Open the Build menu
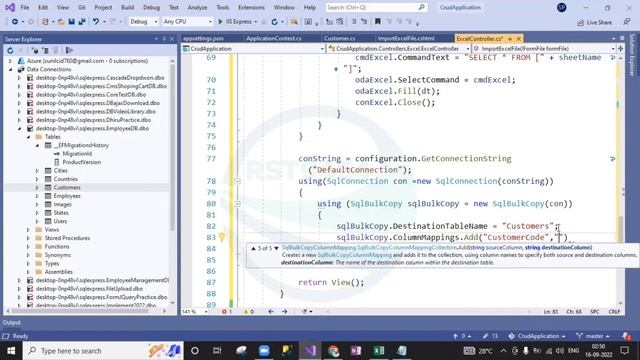 (x=127, y=7)
